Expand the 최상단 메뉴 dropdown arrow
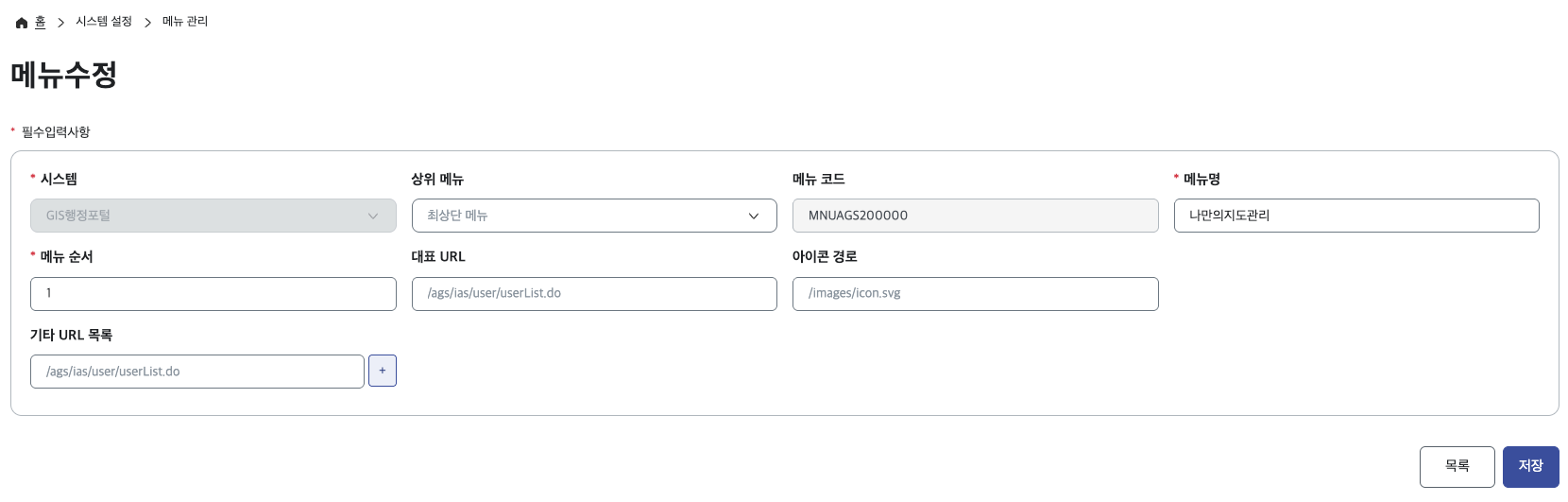This screenshot has height=502, width=1568. tap(754, 216)
